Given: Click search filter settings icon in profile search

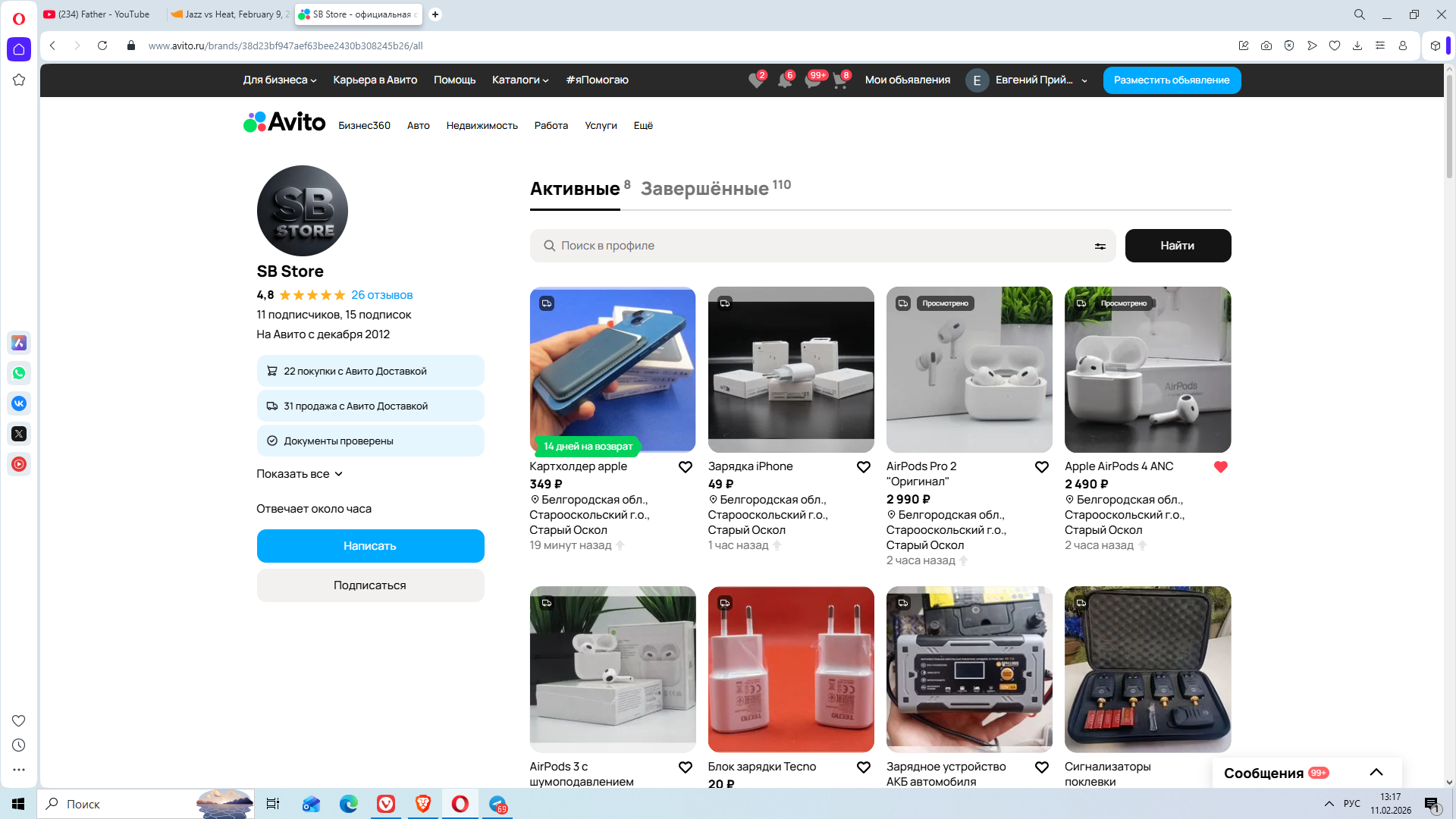Looking at the screenshot, I should pos(1100,246).
